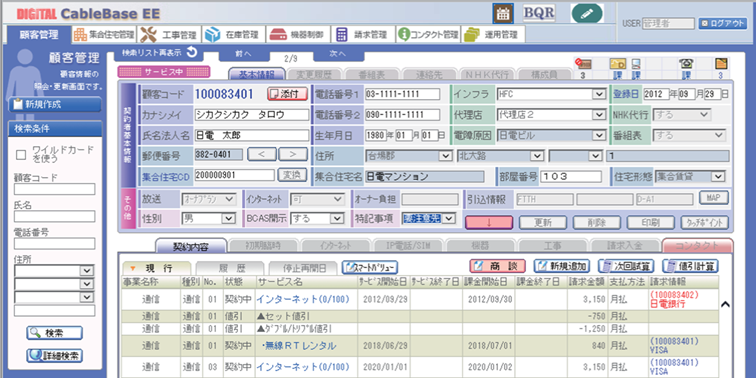Open the BCAS開示 dropdown
756x378 pixels.
point(338,219)
